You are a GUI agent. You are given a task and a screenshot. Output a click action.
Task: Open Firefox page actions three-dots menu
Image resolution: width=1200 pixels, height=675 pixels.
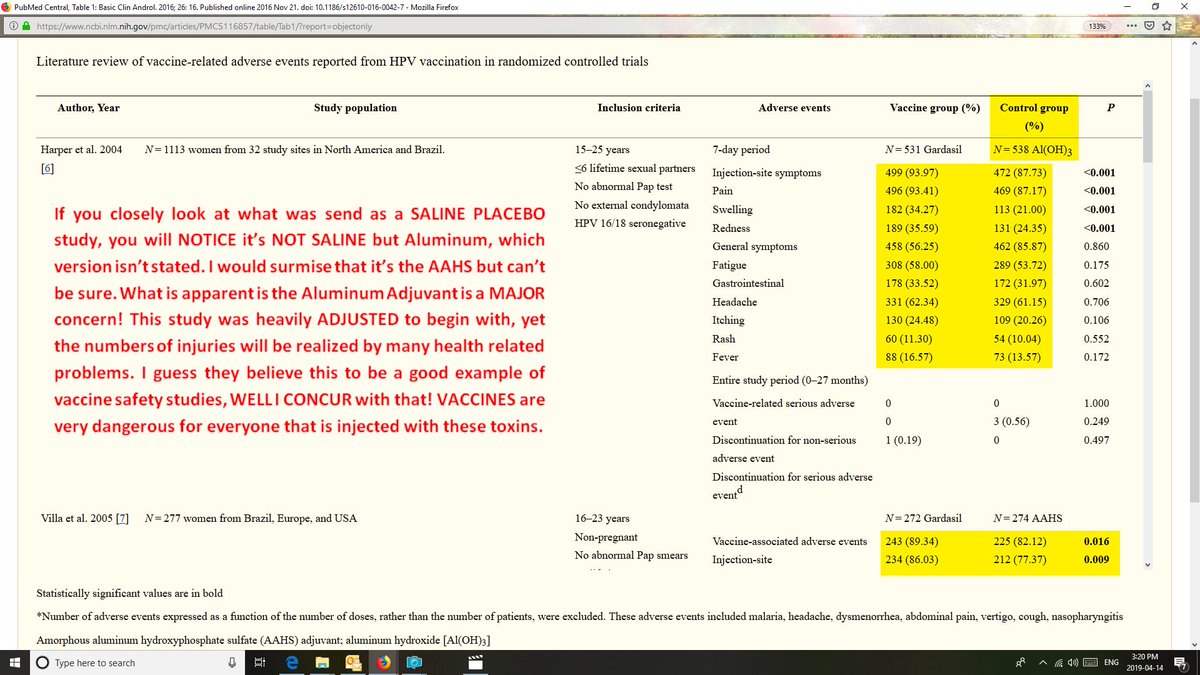[x=1132, y=26]
